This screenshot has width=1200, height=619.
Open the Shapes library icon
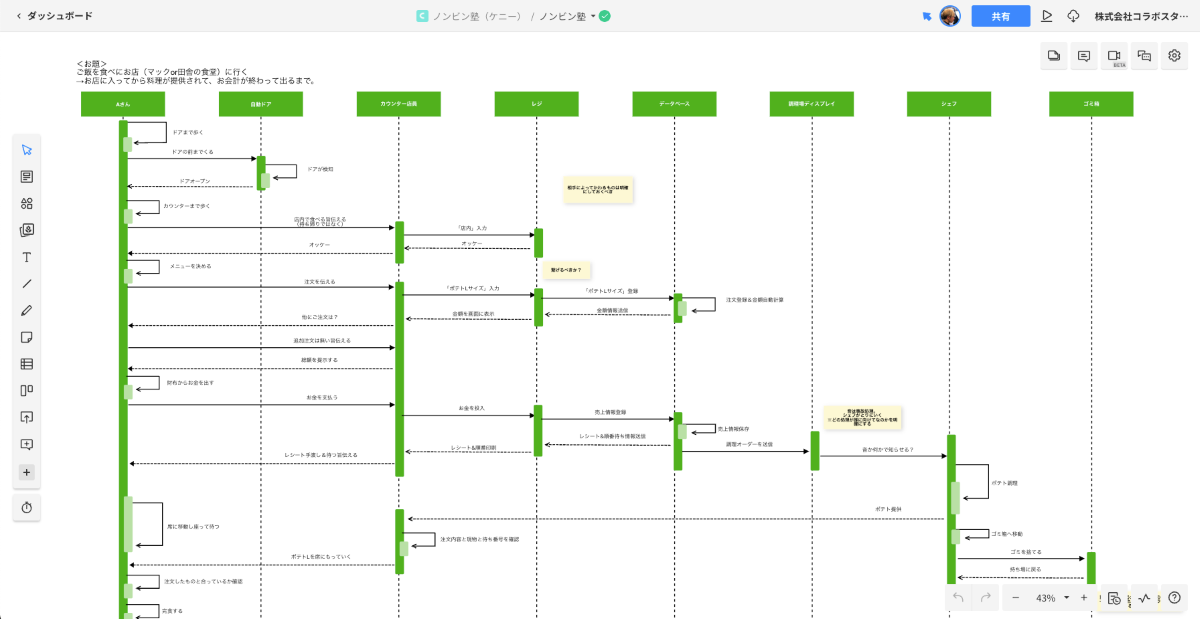(27, 203)
